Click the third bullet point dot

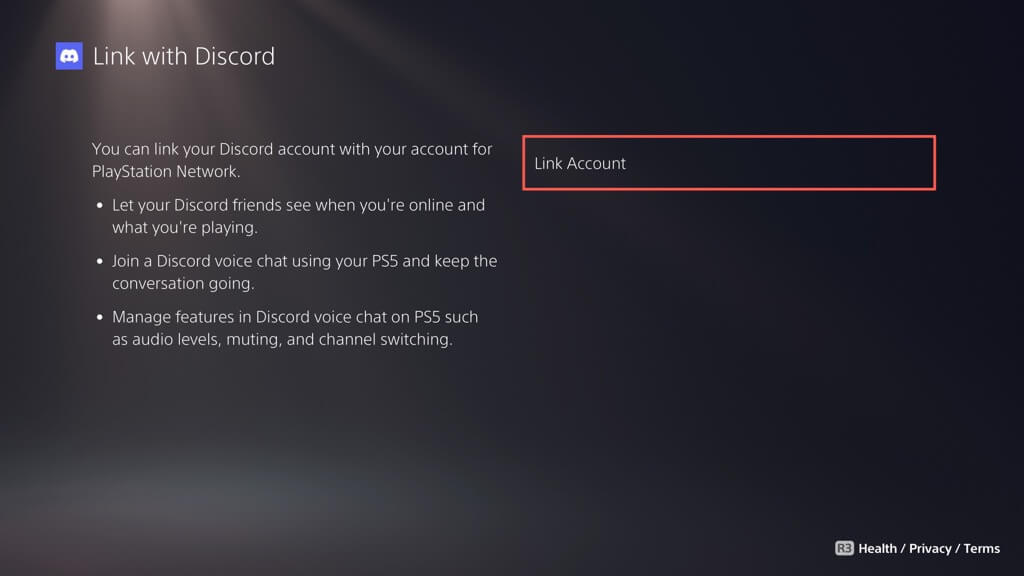[x=99, y=318]
